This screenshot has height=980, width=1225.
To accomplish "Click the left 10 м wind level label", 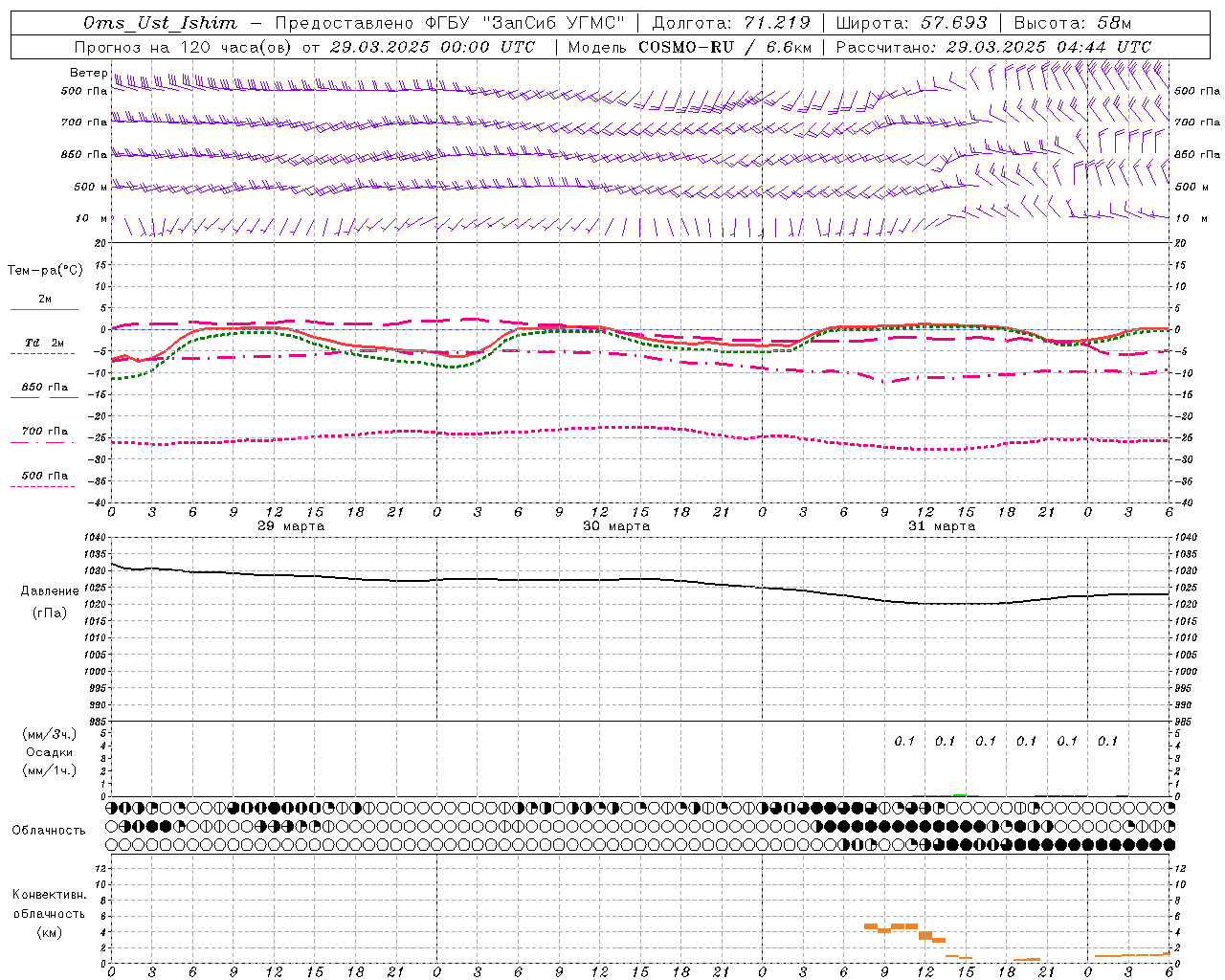I will tap(92, 218).
